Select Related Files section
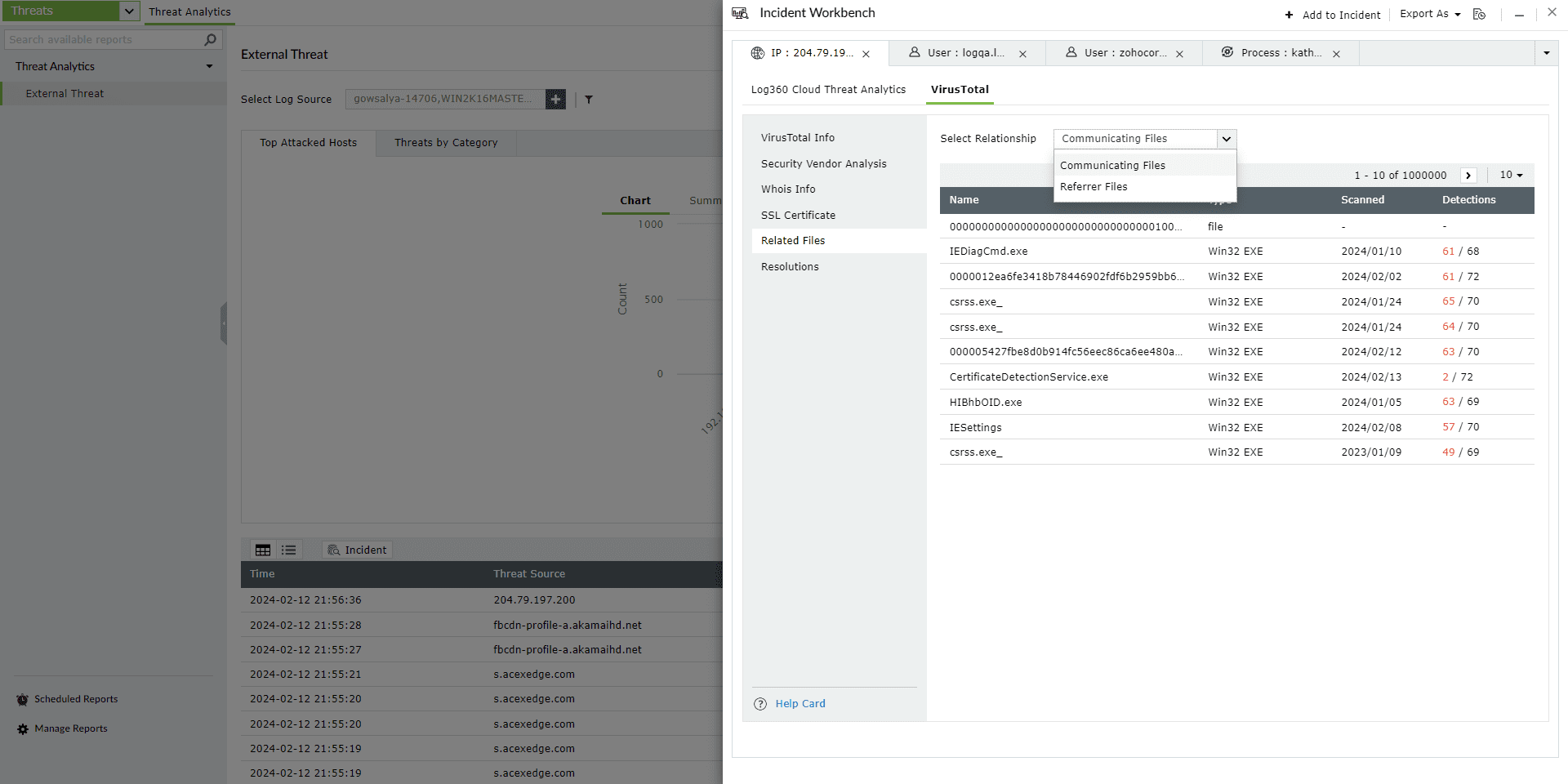The height and width of the screenshot is (784, 1568). [x=839, y=241]
